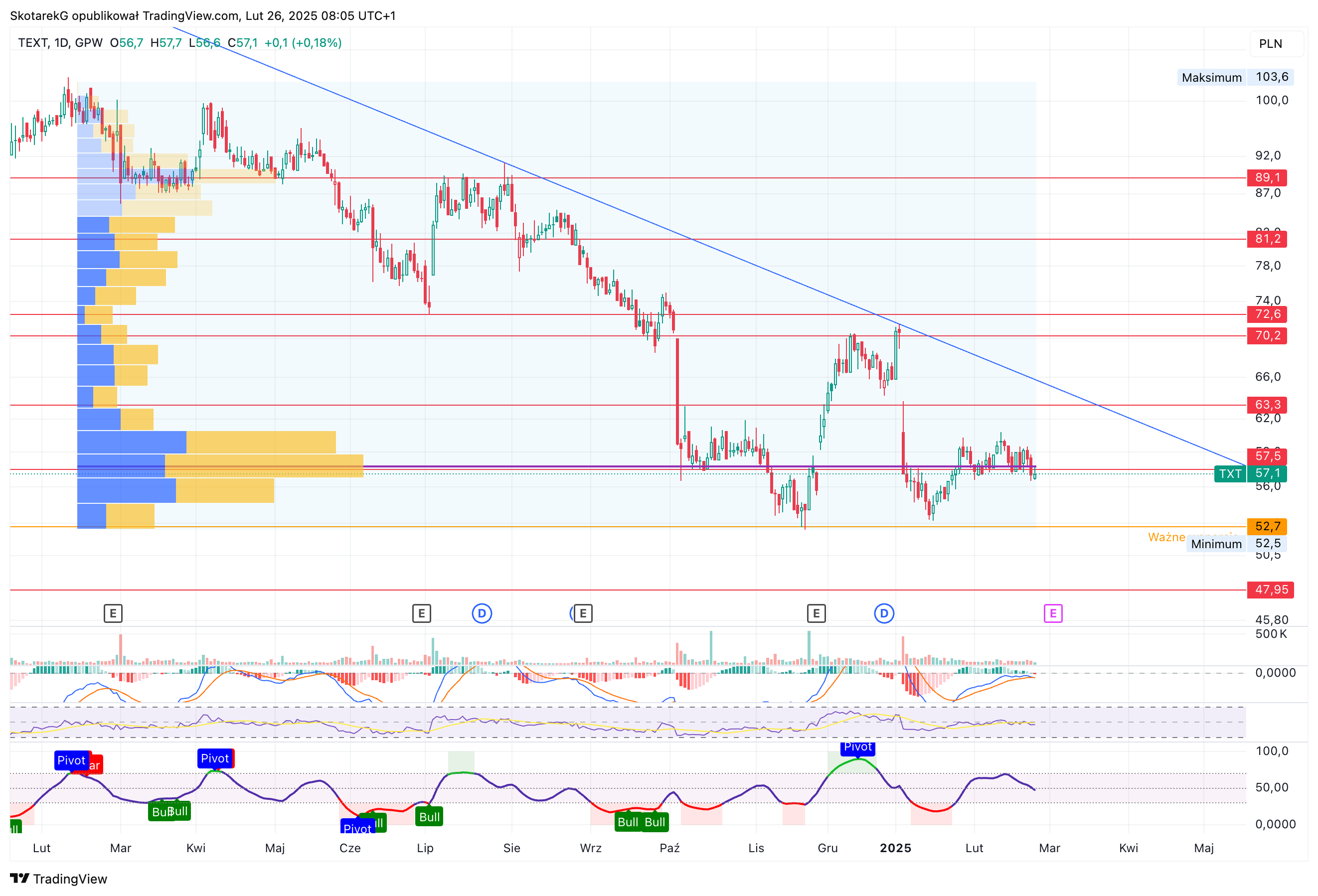The width and height of the screenshot is (1318, 896).
Task: Click the red 70,2 price level label
Action: [1266, 336]
